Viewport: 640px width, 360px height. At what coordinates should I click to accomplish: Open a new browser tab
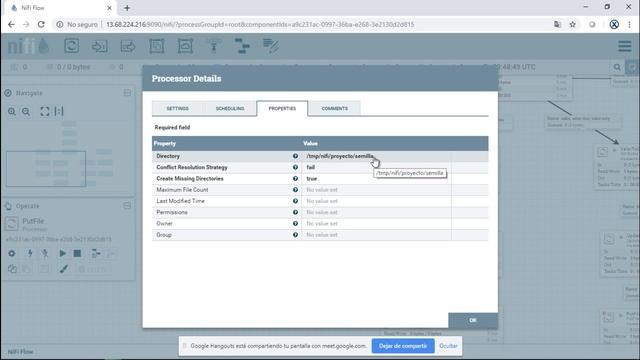point(127,8)
